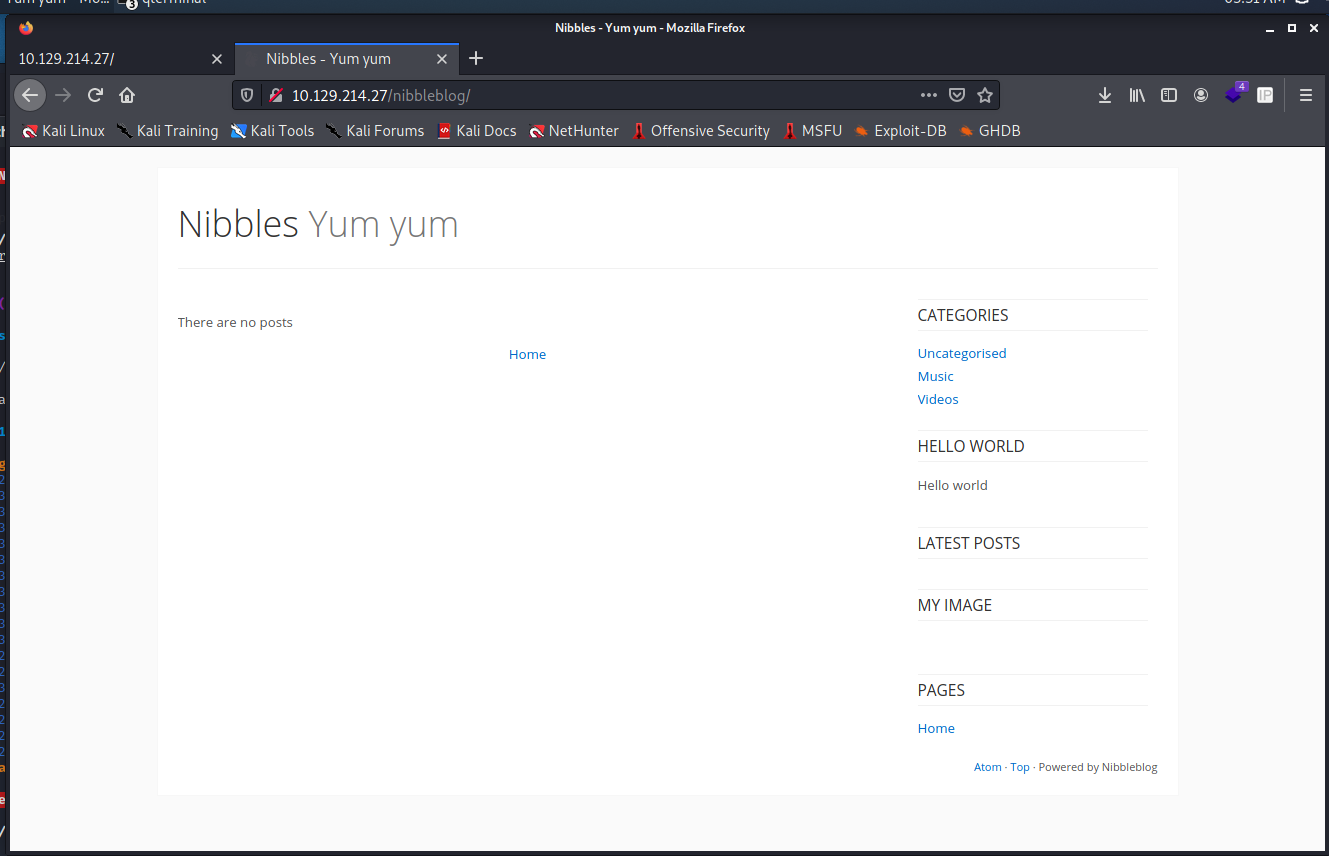
Task: Go to the Firefox home page icon
Action: (127, 95)
